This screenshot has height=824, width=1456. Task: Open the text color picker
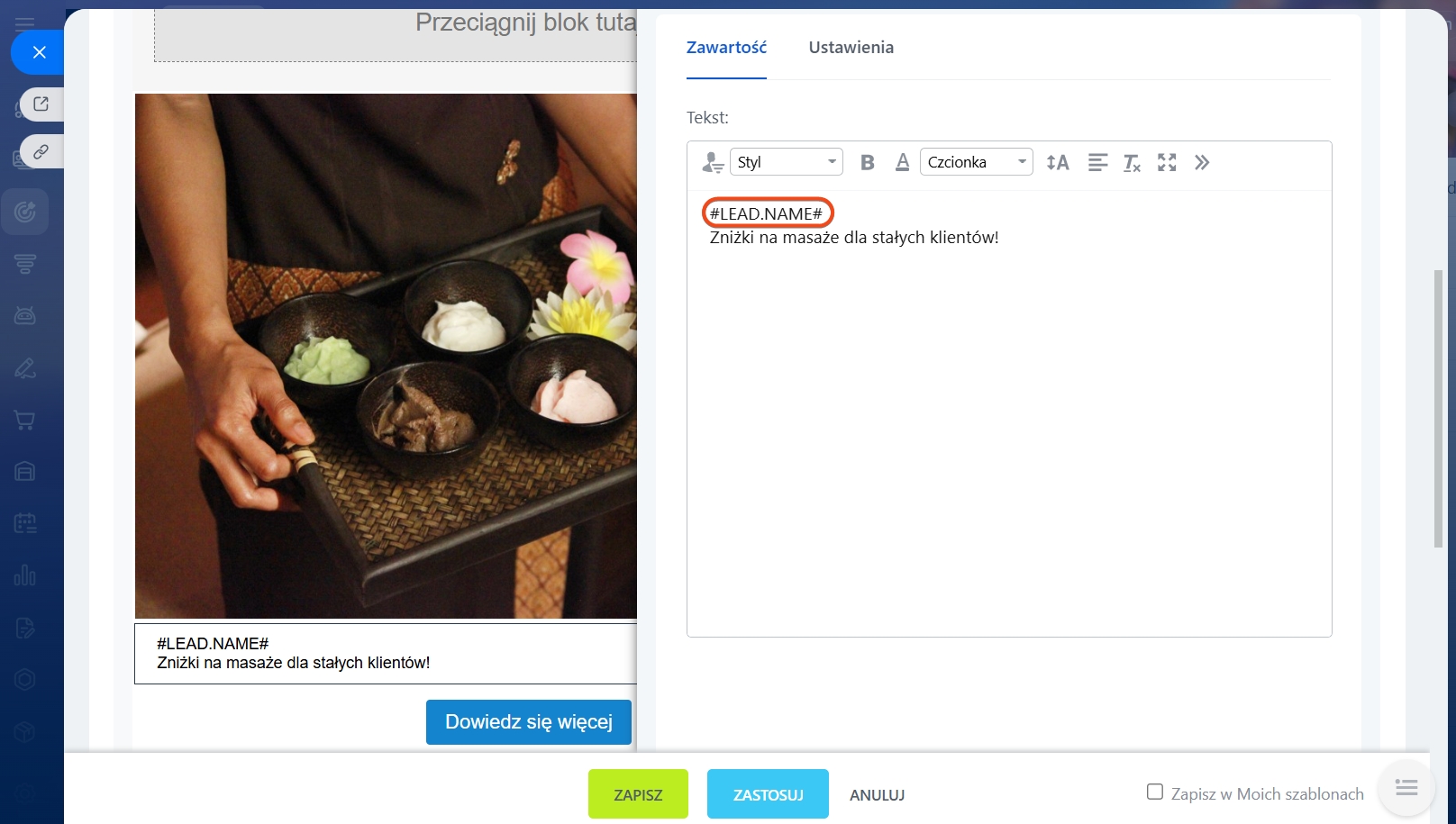click(x=902, y=162)
